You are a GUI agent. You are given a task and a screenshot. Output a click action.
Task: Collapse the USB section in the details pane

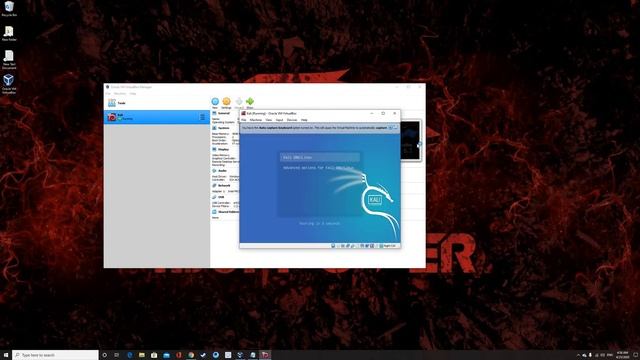coord(221,197)
